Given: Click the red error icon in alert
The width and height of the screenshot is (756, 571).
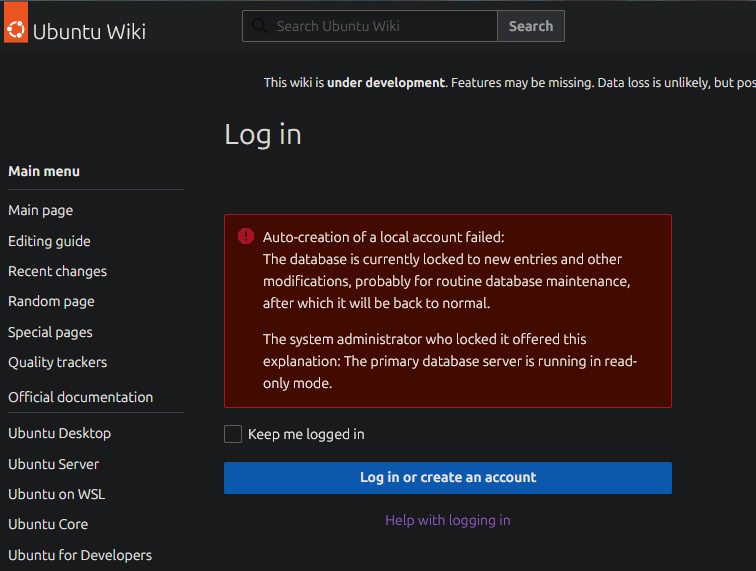Looking at the screenshot, I should coord(246,236).
